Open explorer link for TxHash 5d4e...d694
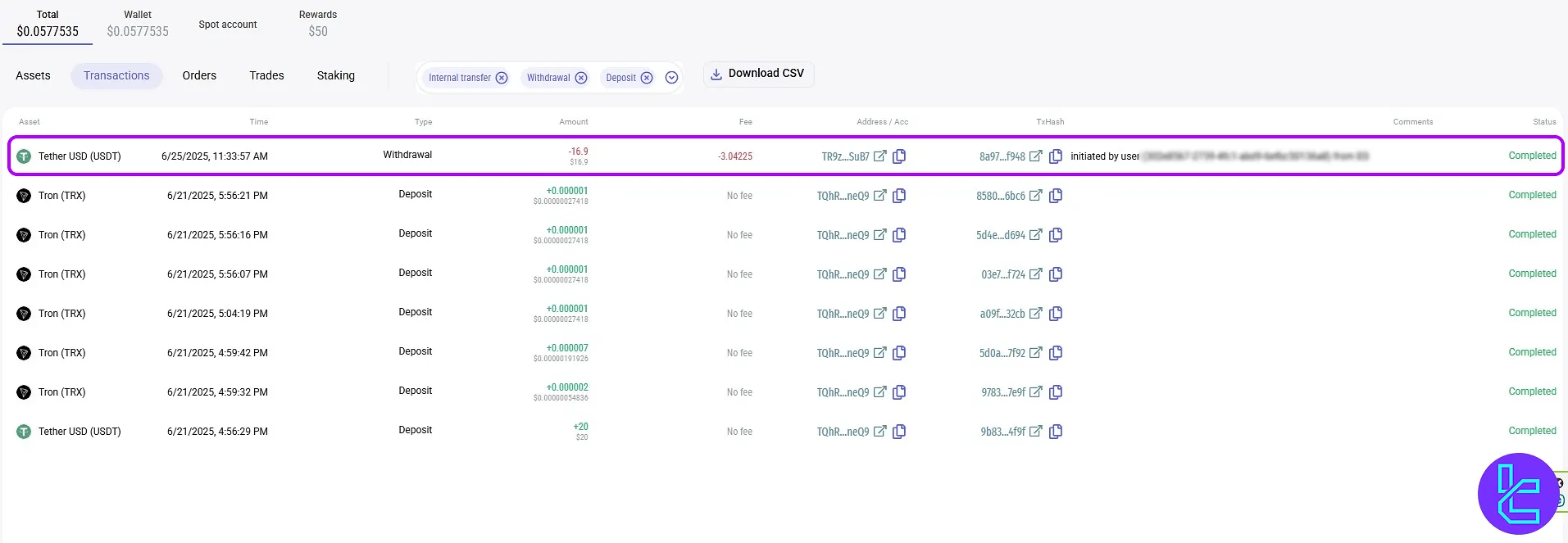Image resolution: width=1568 pixels, height=543 pixels. [x=1035, y=234]
